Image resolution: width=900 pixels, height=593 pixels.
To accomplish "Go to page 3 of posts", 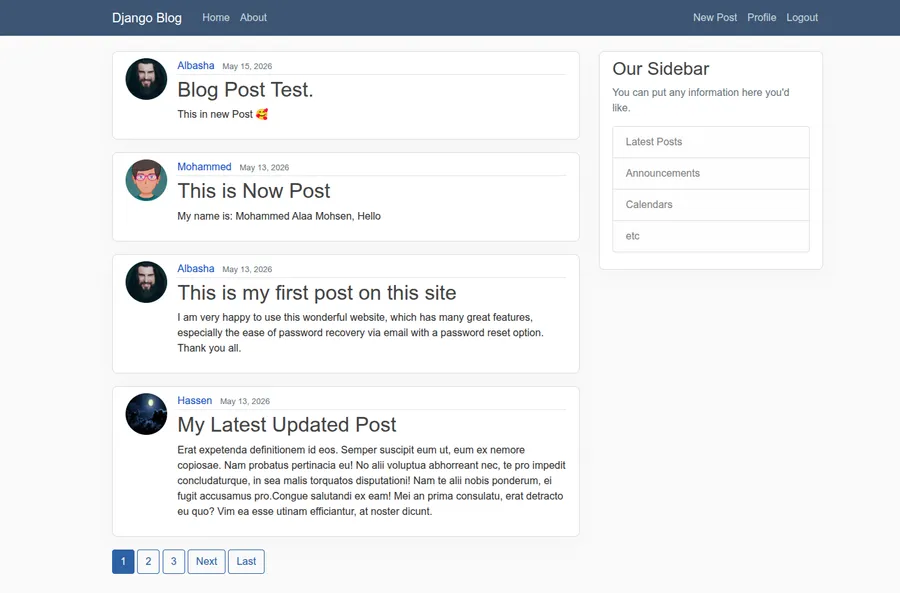I will [173, 561].
